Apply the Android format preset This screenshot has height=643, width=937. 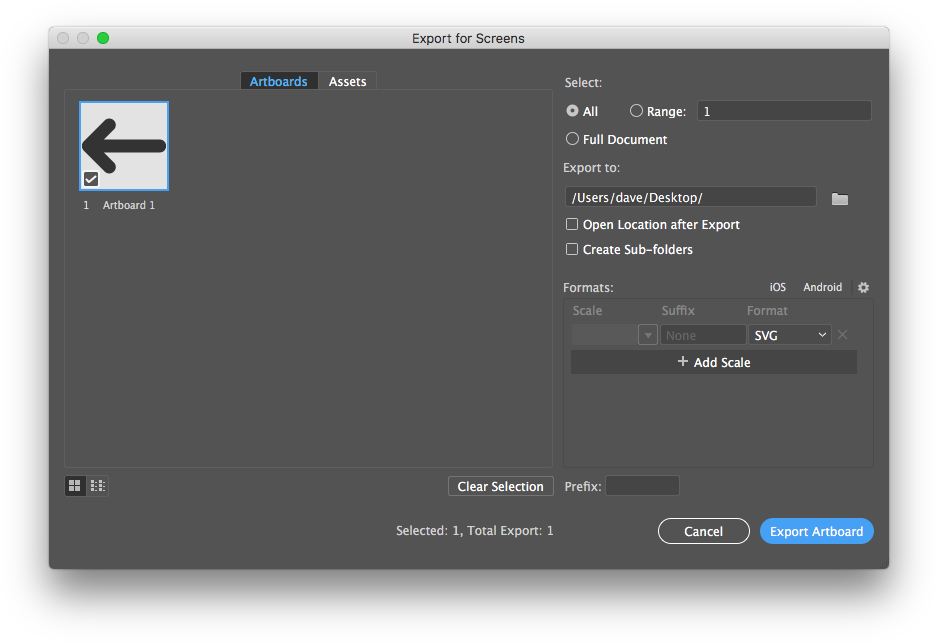click(822, 287)
